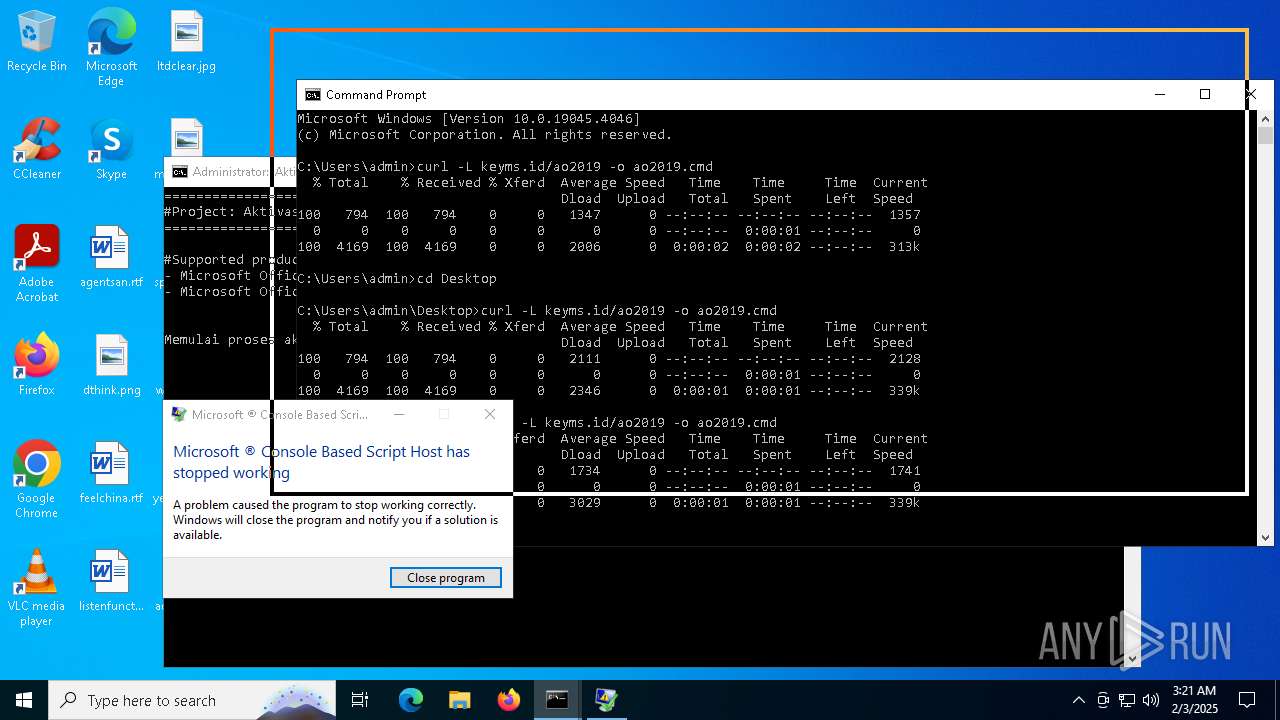Open the notification center icon

[x=1247, y=700]
